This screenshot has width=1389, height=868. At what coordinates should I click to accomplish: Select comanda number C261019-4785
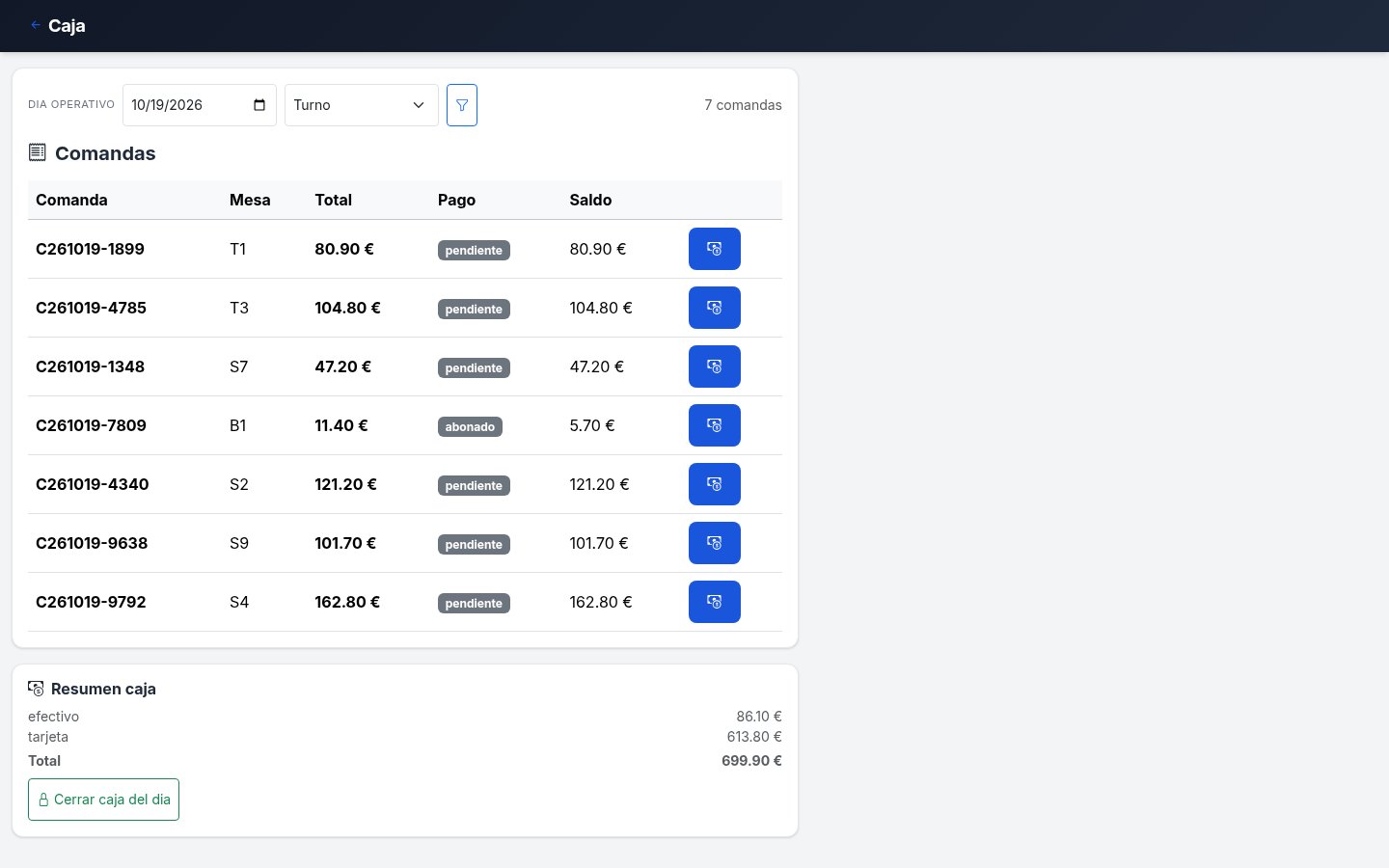pyautogui.click(x=91, y=308)
